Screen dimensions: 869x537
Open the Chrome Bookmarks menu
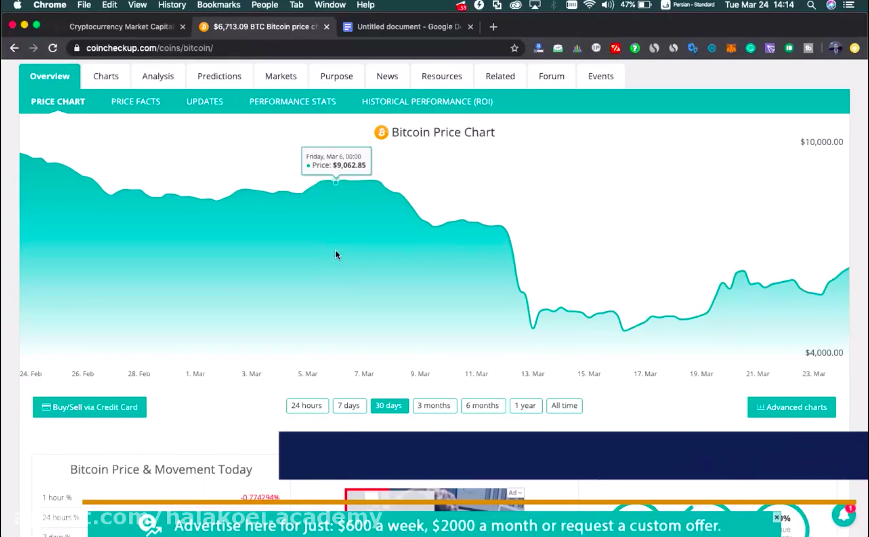(x=219, y=5)
